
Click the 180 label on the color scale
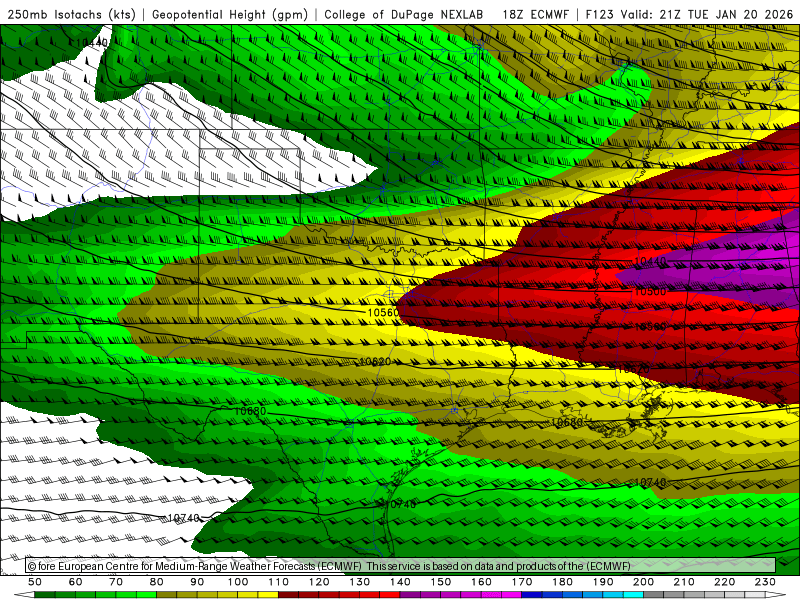click(563, 582)
